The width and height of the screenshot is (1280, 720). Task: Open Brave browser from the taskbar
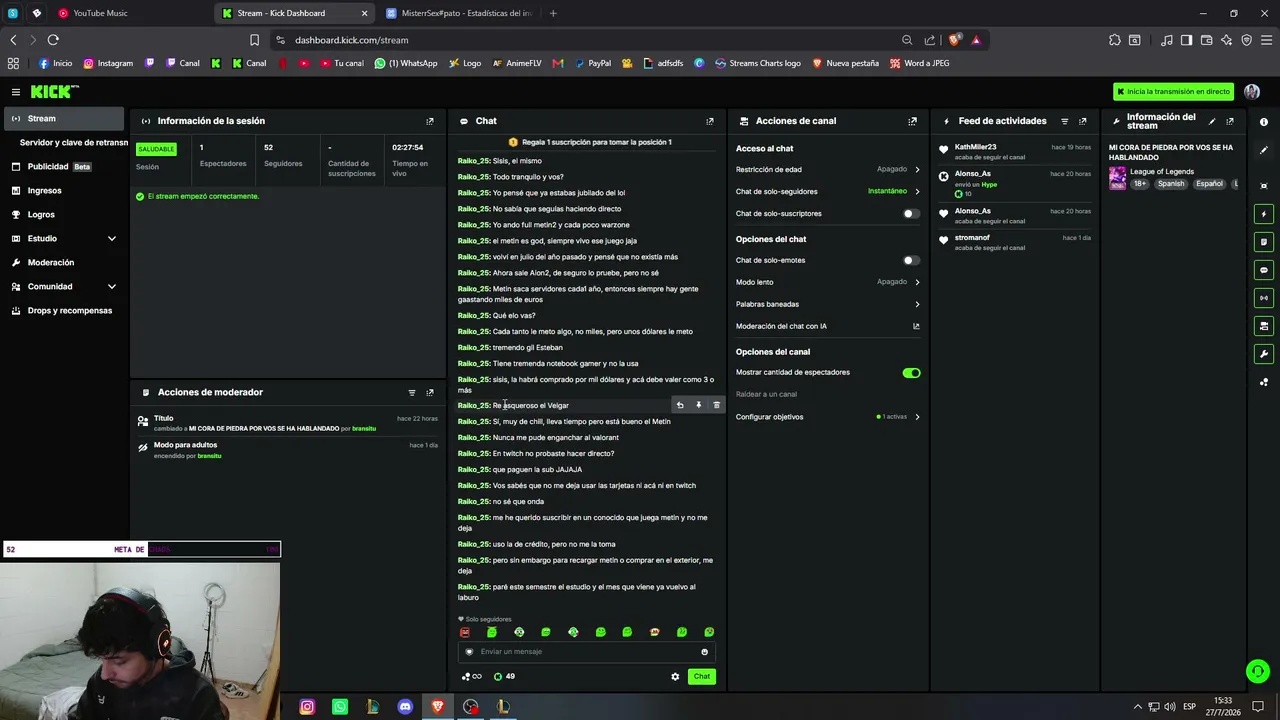tap(438, 707)
